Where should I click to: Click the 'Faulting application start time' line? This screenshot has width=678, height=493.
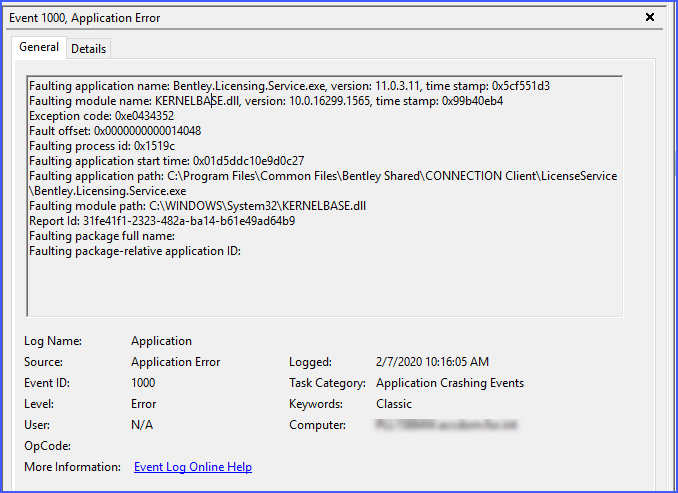click(x=166, y=161)
